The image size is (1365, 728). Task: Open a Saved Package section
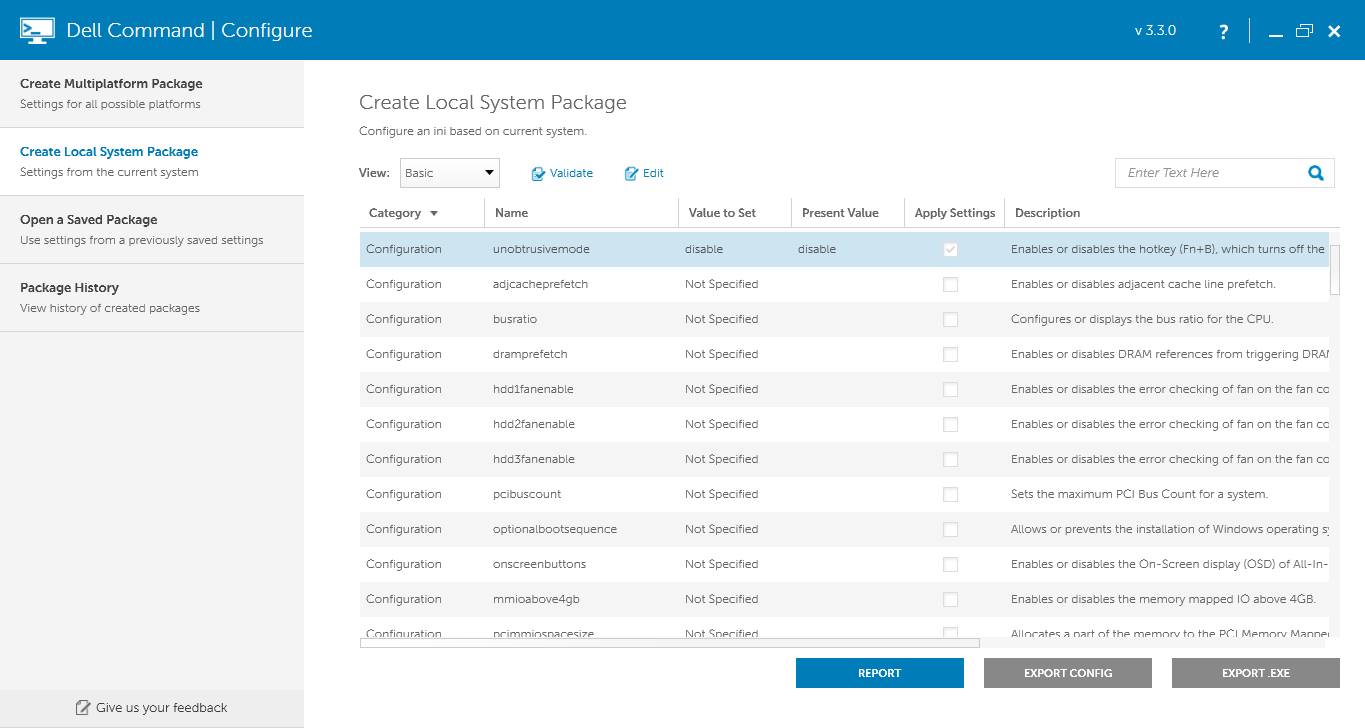tap(152, 229)
